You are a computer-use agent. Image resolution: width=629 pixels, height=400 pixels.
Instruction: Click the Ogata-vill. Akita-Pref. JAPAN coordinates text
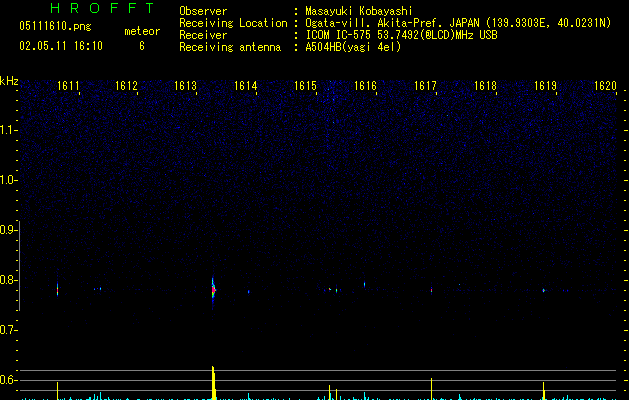point(458,23)
